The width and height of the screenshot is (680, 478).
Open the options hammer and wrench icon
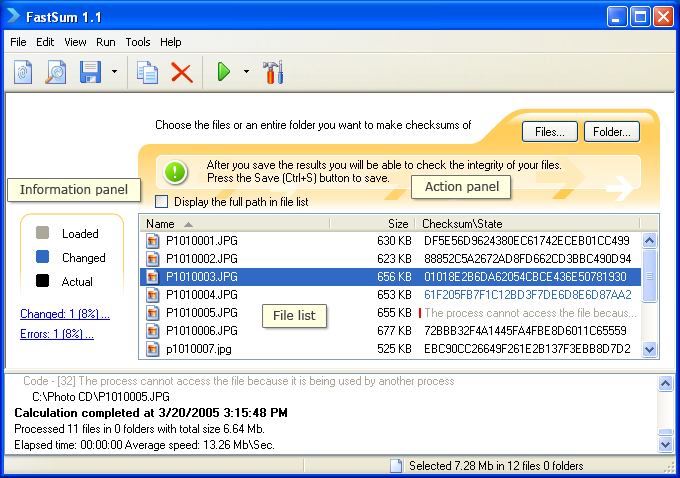[x=273, y=72]
